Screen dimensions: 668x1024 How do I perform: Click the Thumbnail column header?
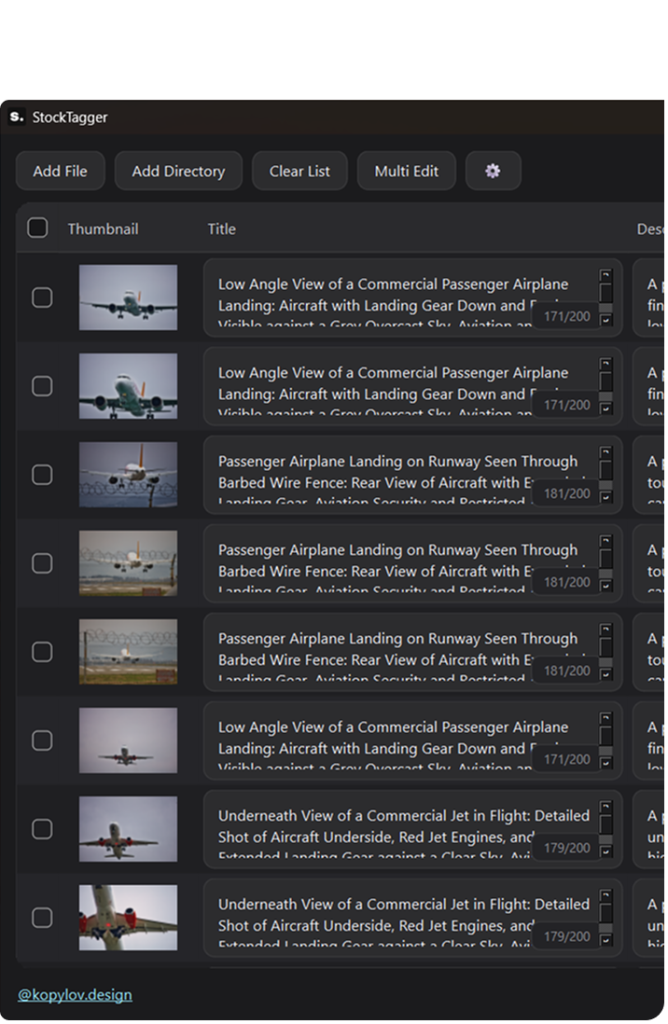(x=103, y=229)
